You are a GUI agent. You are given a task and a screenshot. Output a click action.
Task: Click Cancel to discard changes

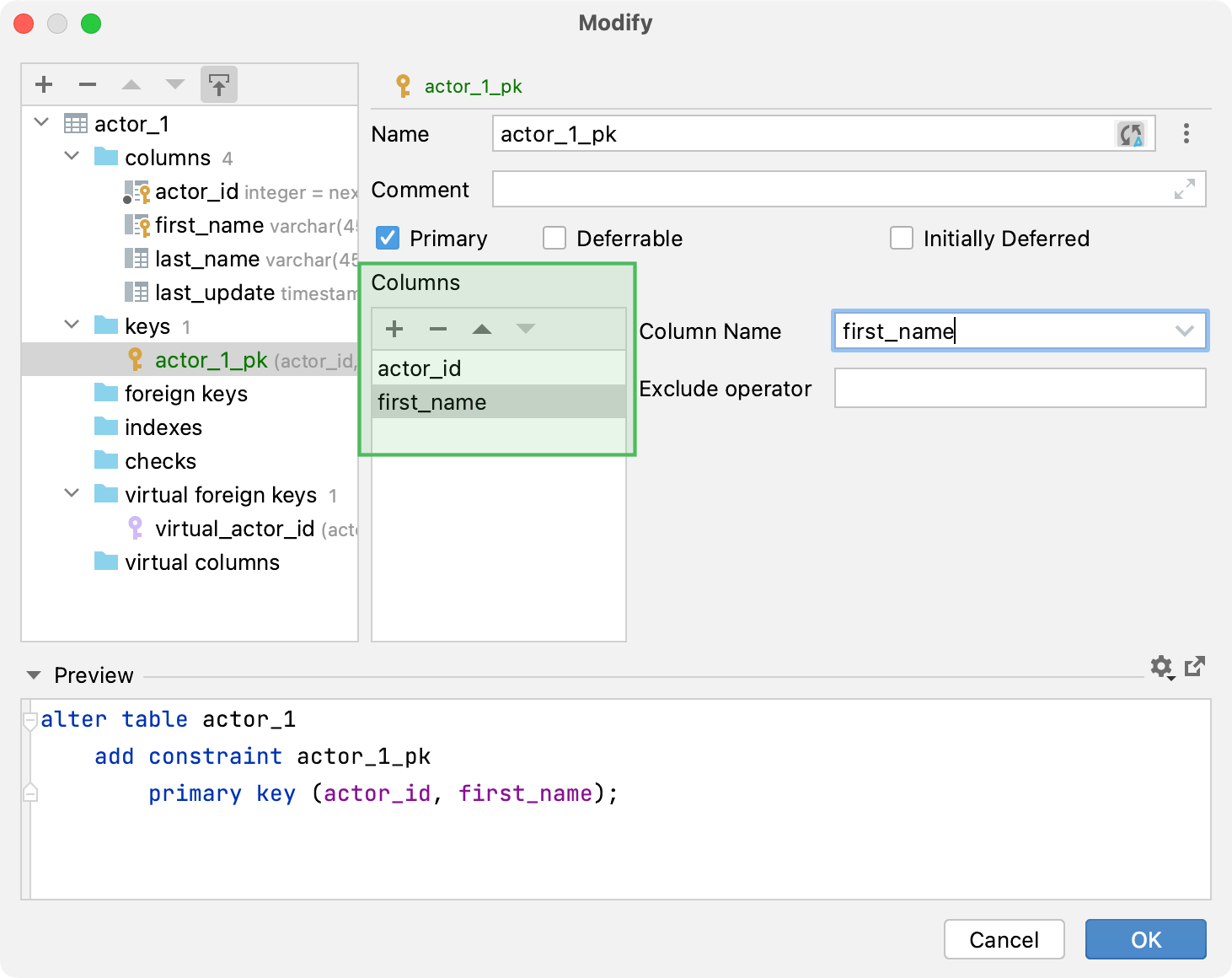click(x=1004, y=939)
